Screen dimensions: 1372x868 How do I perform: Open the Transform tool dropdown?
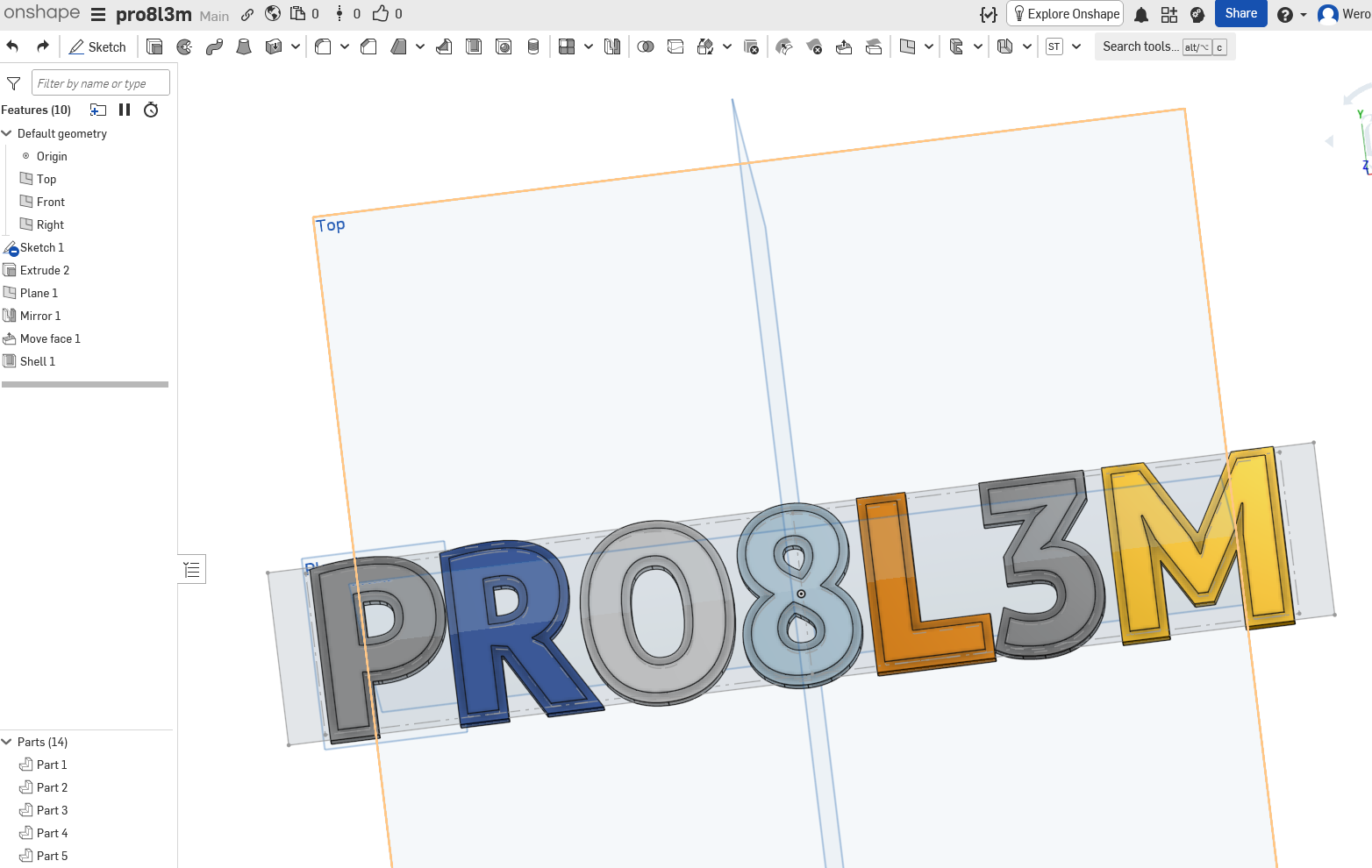pos(727,46)
